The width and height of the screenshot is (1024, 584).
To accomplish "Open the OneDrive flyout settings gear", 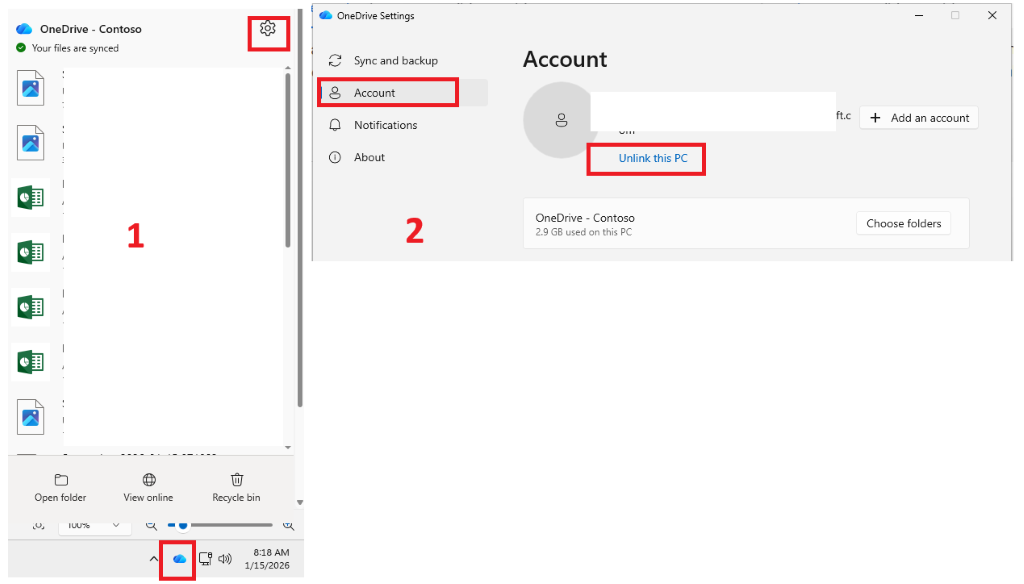I will pos(268,29).
